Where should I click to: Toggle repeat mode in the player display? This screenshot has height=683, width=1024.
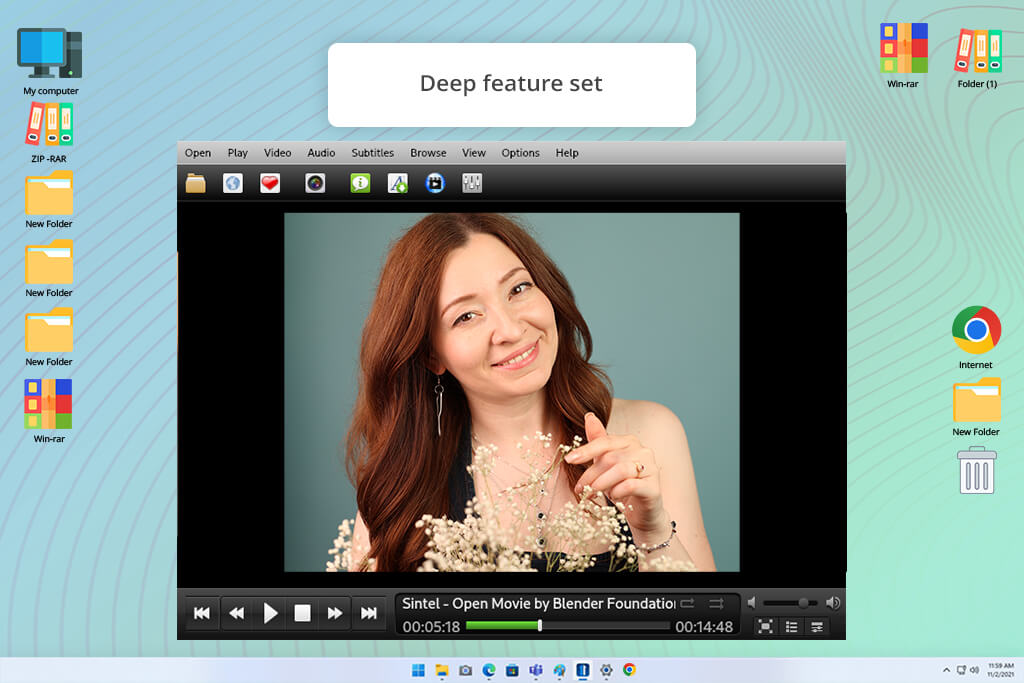point(688,603)
